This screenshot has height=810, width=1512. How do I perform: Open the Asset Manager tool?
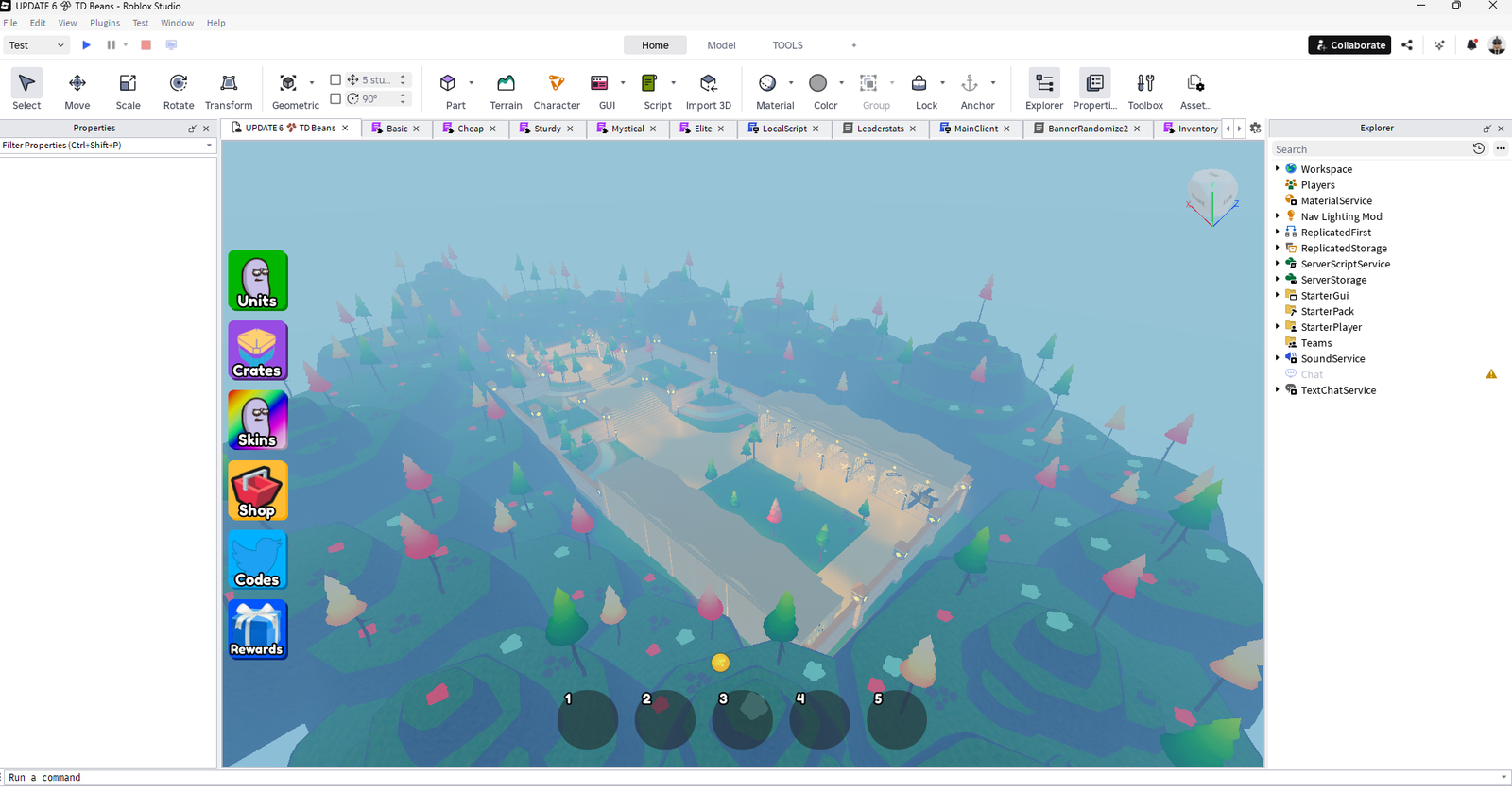click(1195, 91)
